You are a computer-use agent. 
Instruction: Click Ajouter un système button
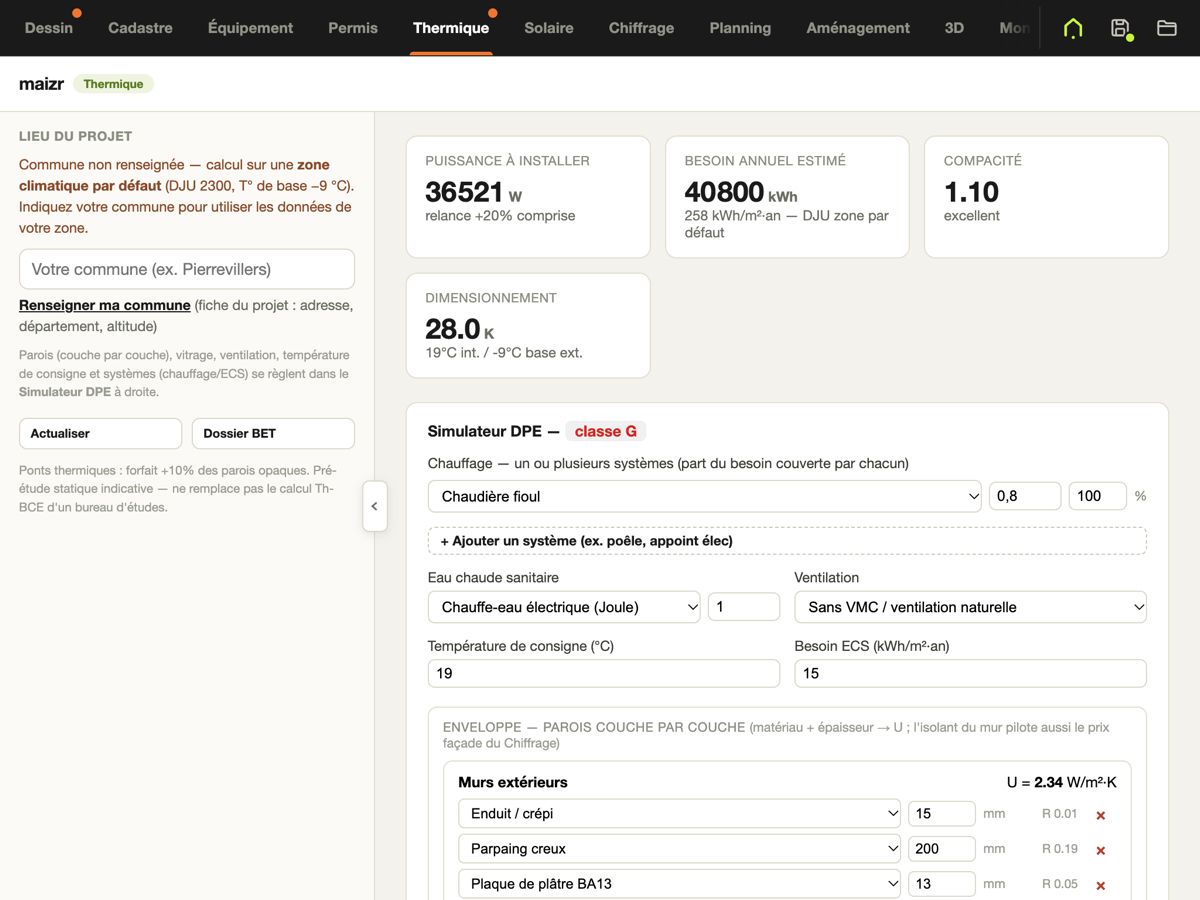tap(787, 541)
